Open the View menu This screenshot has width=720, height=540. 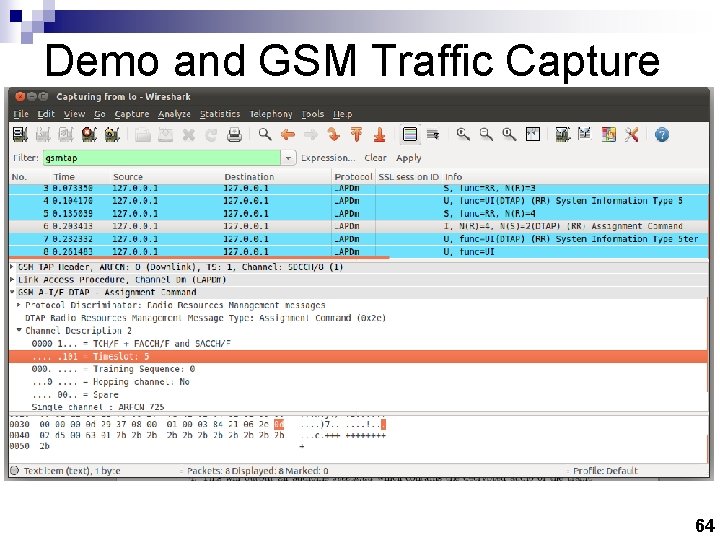pyautogui.click(x=74, y=114)
